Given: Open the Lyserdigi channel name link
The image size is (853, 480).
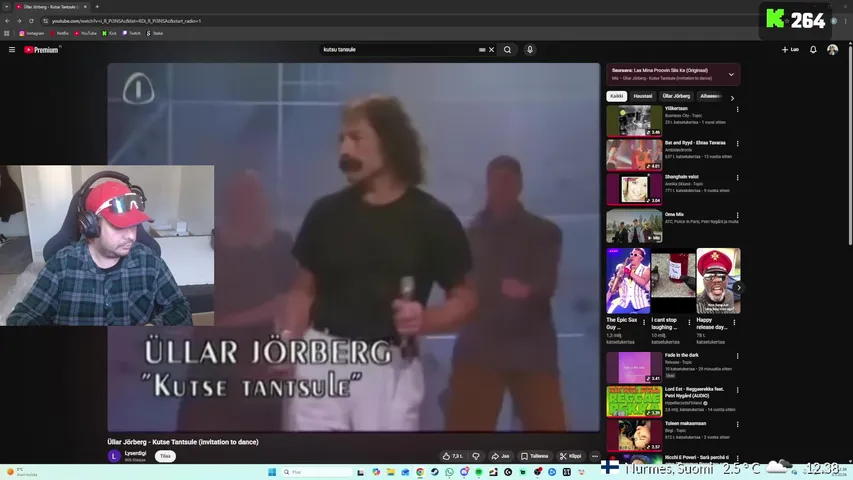Looking at the screenshot, I should tap(135, 453).
